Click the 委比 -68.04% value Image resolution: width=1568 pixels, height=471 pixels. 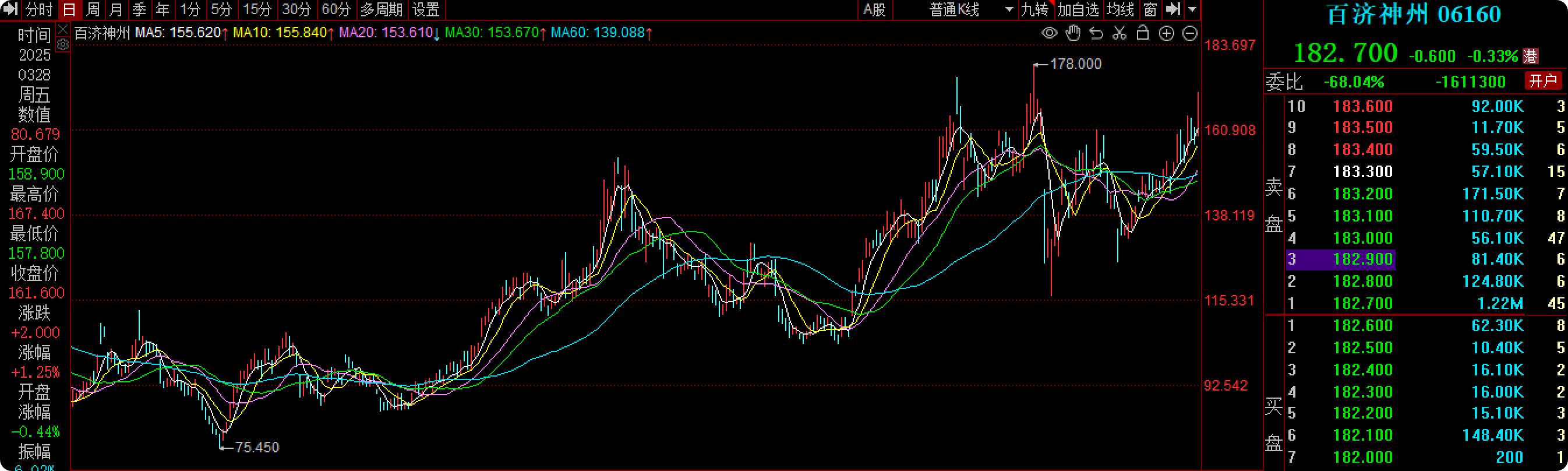pos(1354,82)
